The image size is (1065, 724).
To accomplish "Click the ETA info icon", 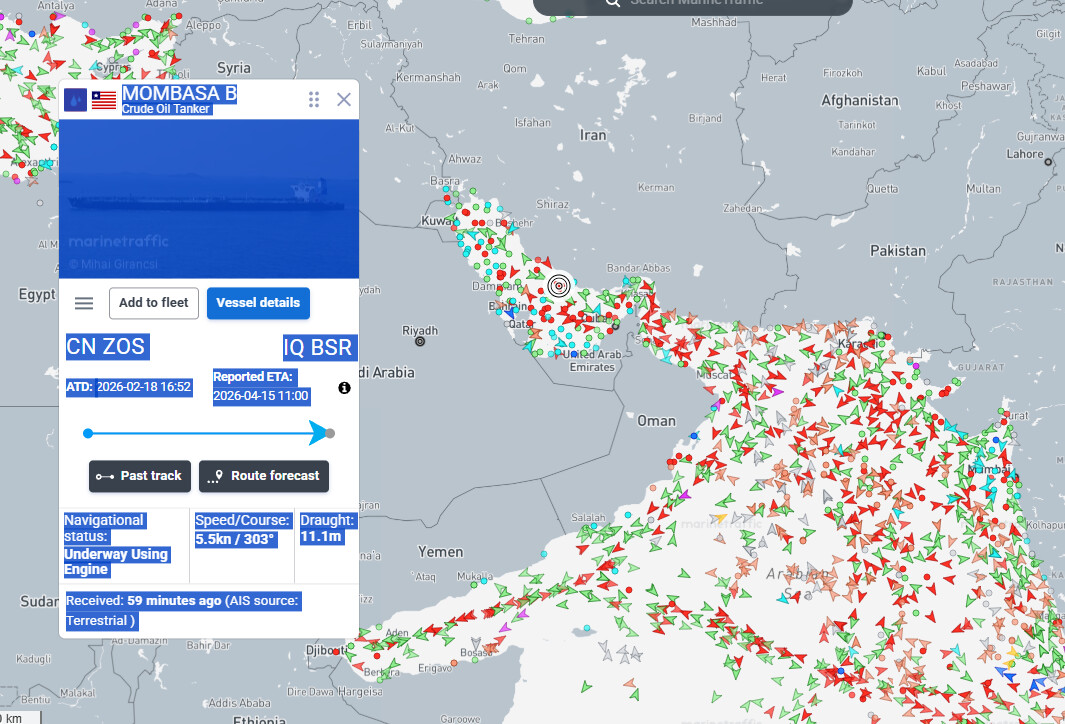I will (344, 388).
